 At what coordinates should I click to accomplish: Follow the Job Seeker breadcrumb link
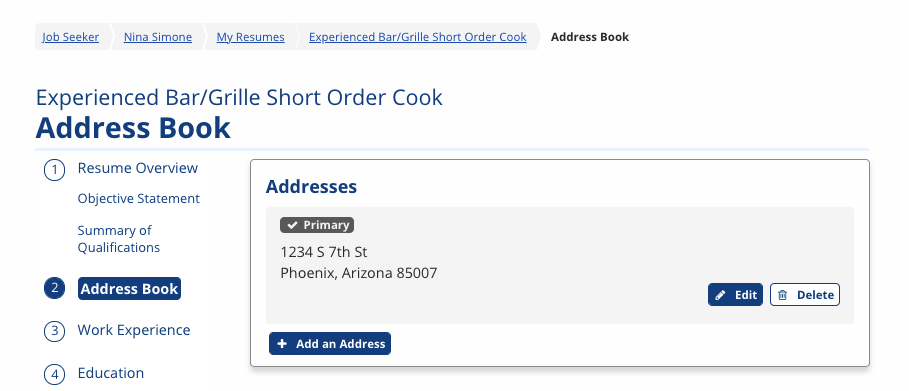71,37
